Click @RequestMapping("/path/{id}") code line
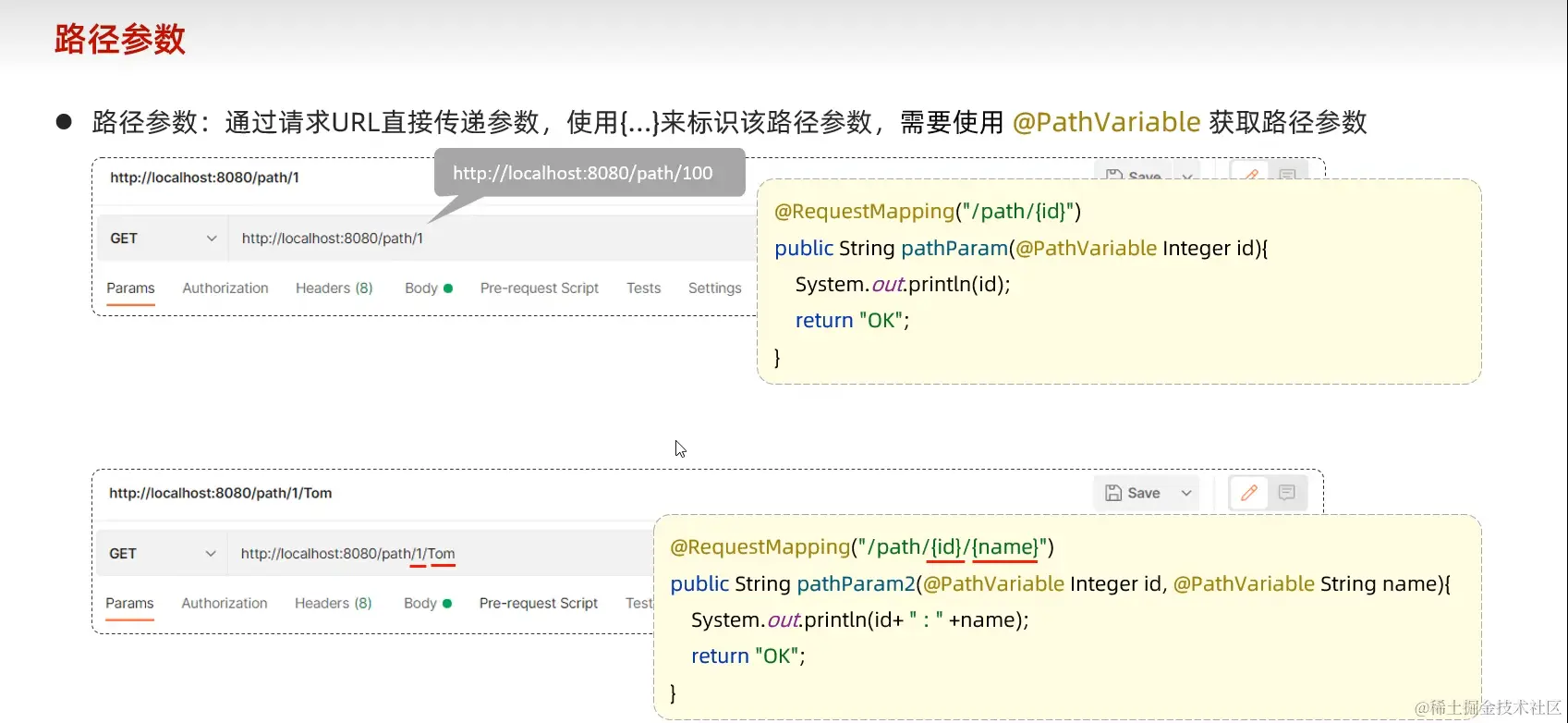Screen dimensions: 1568x723 [x=928, y=212]
